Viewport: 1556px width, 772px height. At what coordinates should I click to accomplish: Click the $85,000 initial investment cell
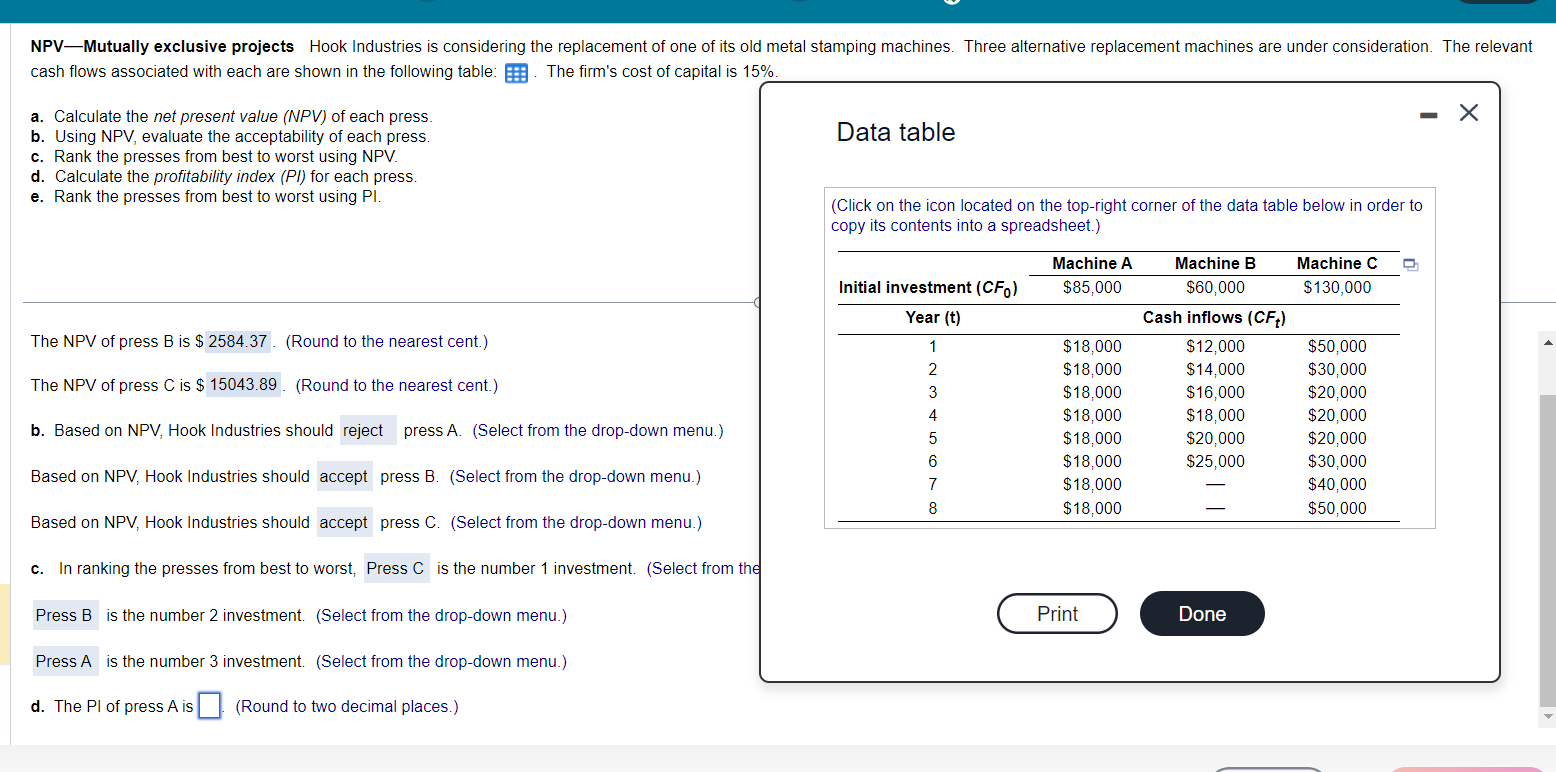1092,288
